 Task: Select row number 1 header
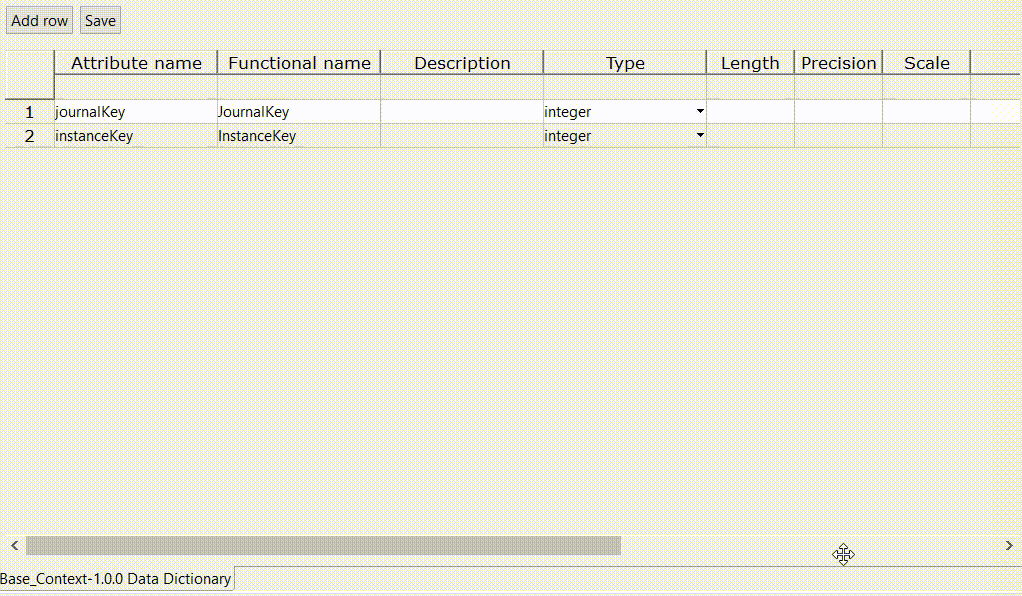click(29, 112)
